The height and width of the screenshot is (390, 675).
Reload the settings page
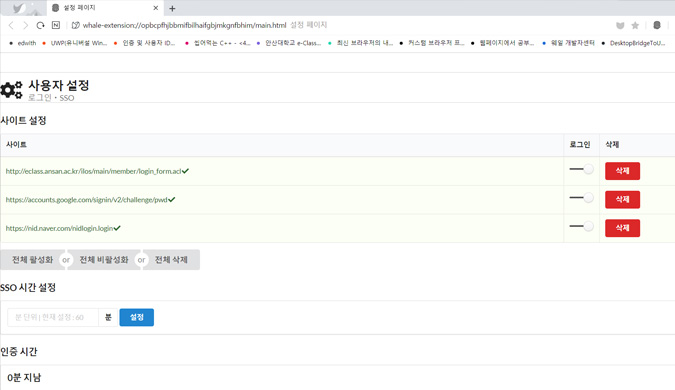[40, 25]
